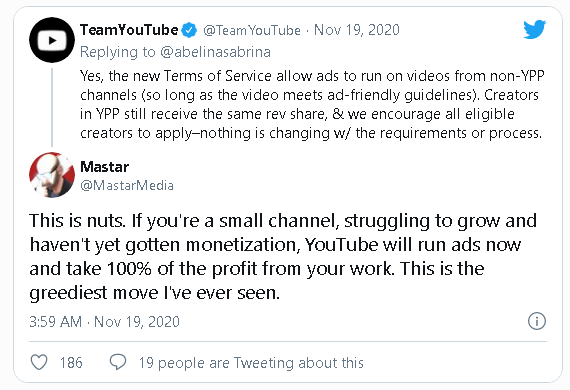The image size is (570, 390).
Task: Open the Mastar profile picture
Action: (x=52, y=175)
